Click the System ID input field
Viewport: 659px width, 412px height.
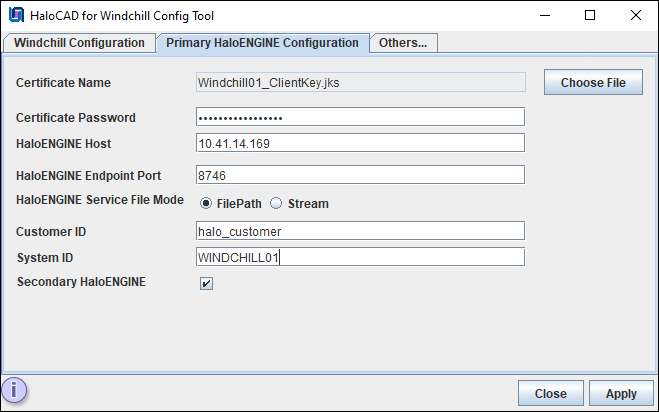[x=361, y=257]
